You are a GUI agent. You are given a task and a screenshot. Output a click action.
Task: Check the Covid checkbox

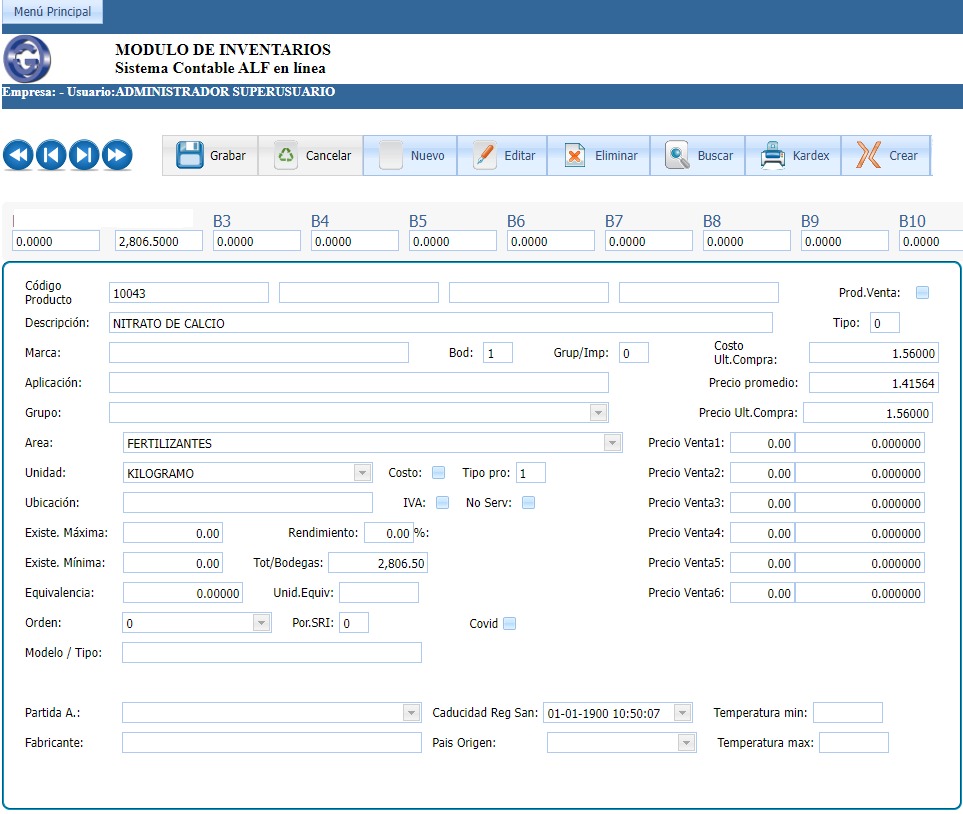509,624
